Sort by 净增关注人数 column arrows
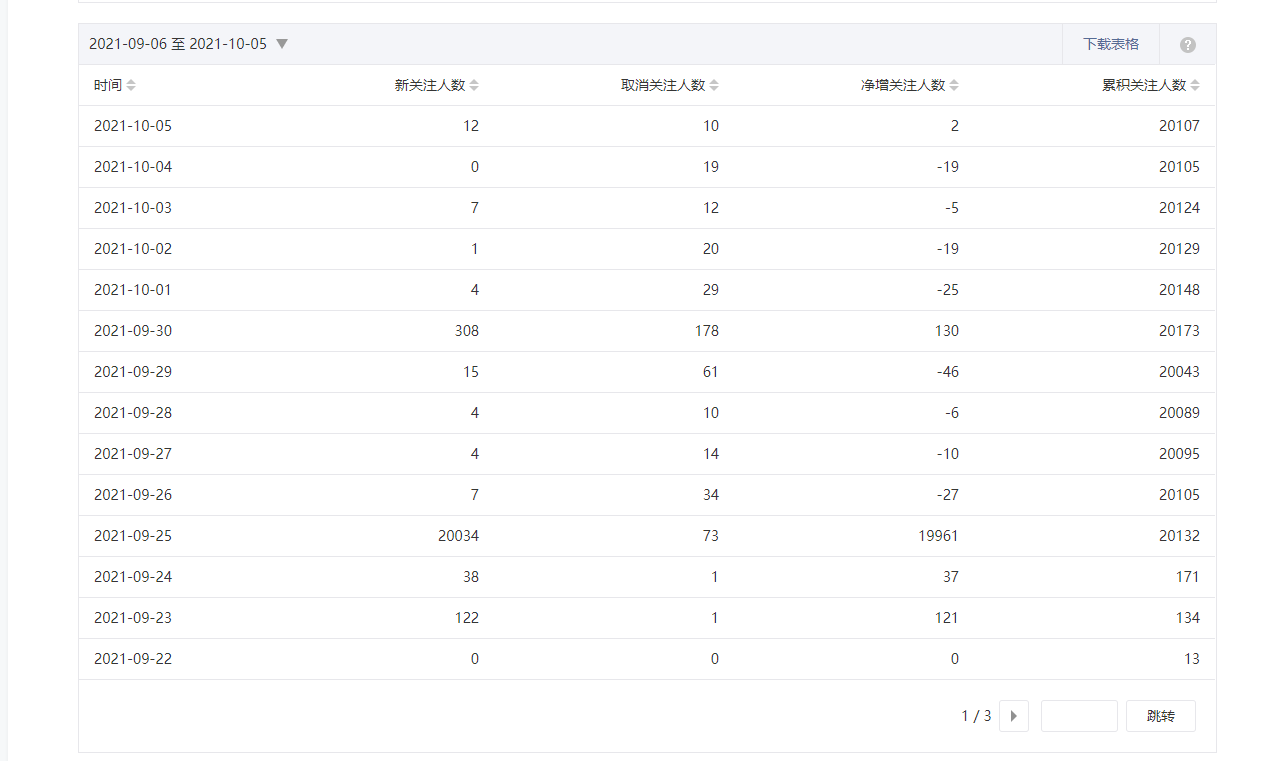1265x761 pixels. [x=954, y=86]
